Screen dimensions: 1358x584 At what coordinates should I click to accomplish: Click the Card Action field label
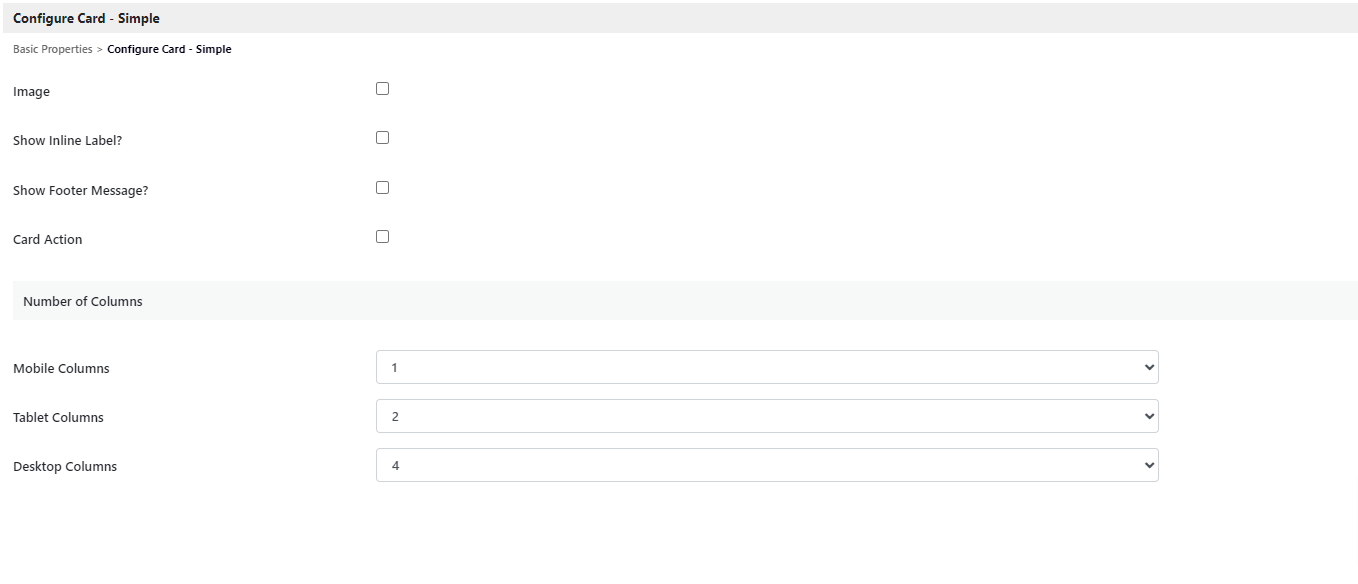pyautogui.click(x=48, y=240)
